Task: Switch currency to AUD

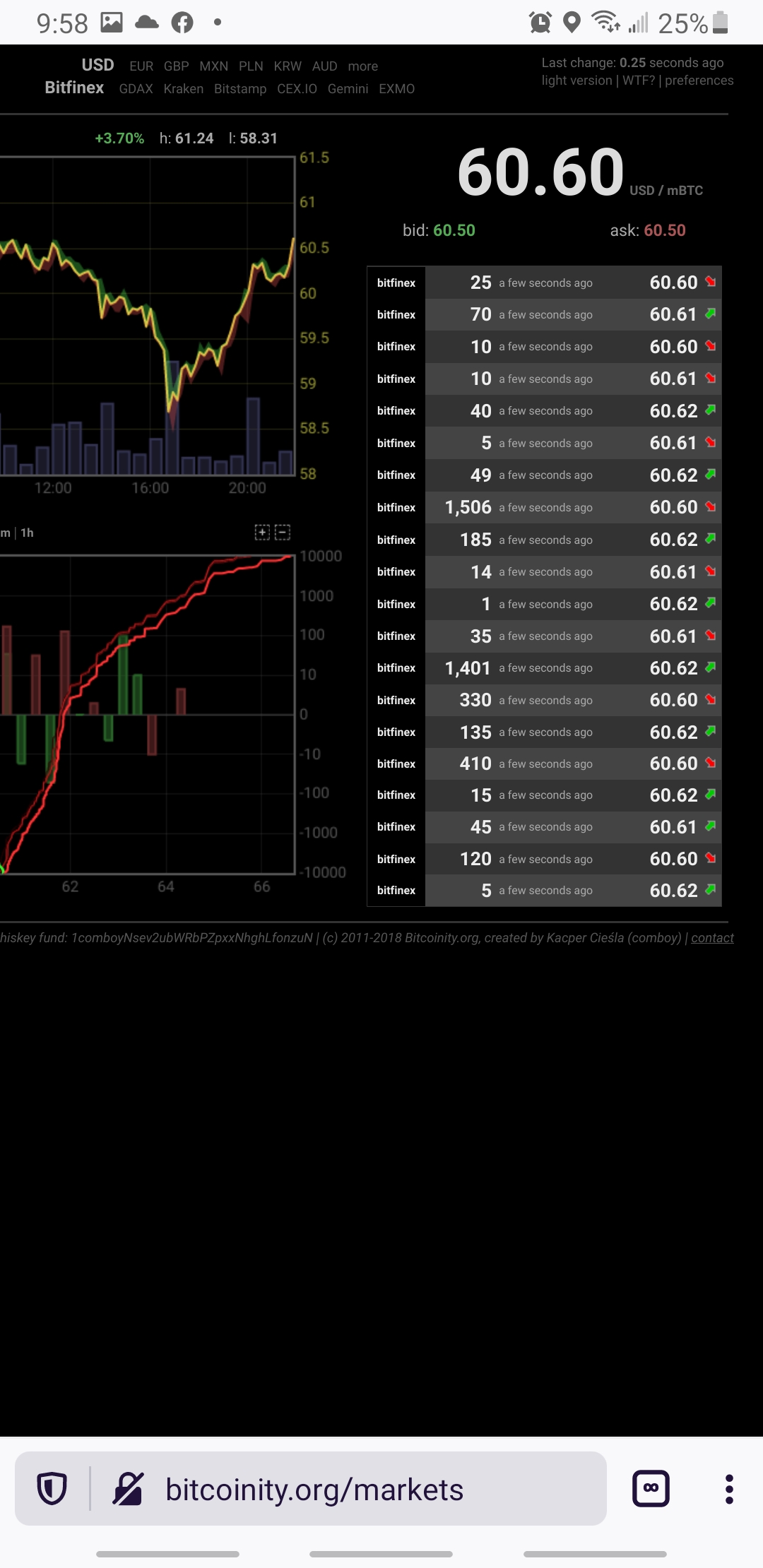Action: point(325,66)
